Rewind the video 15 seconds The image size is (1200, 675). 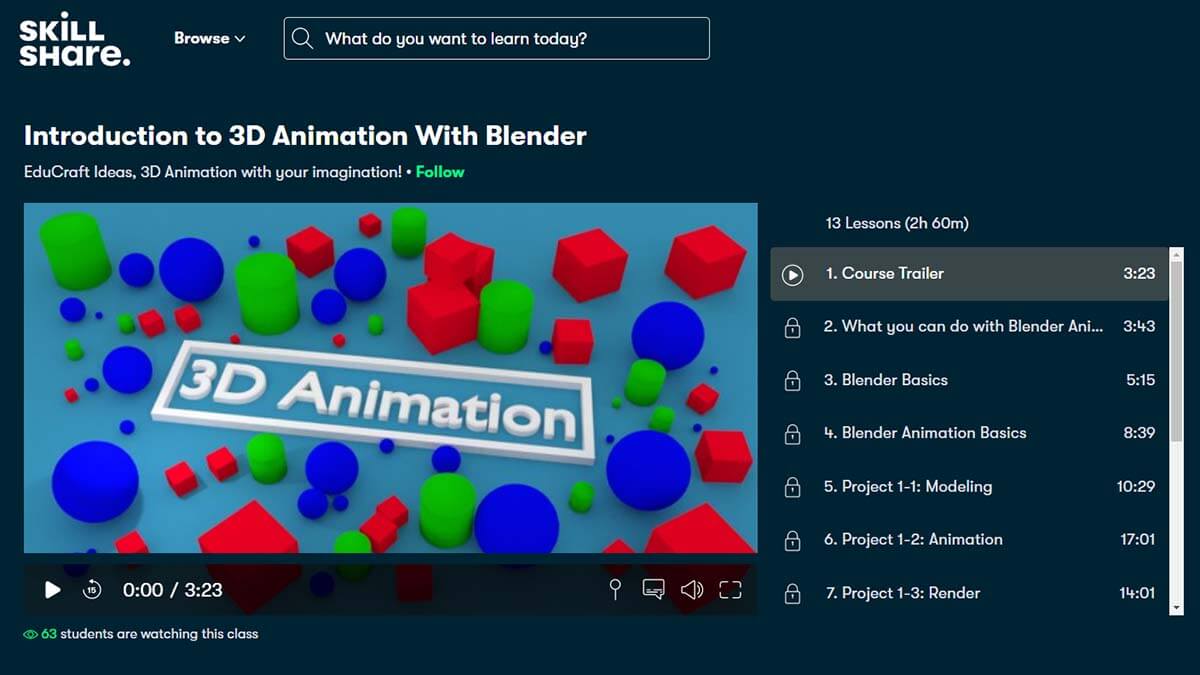tap(92, 590)
